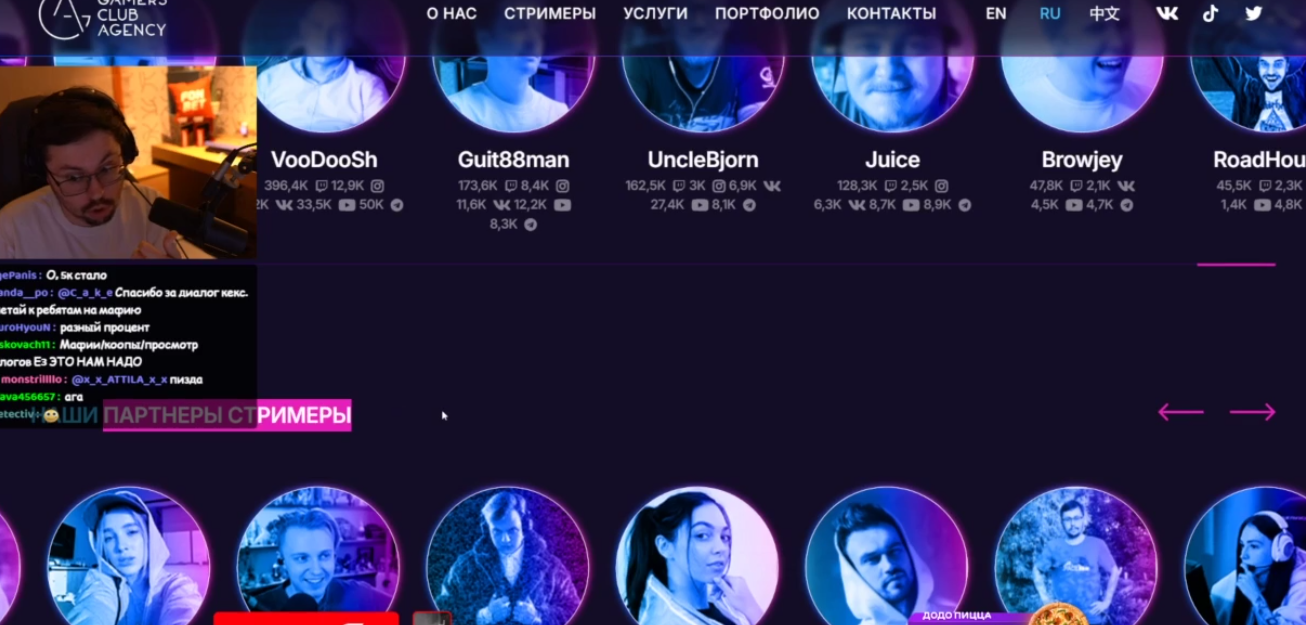Click the Gamers Club Agency logo
Screen dimensions: 1306x625
coord(102,17)
